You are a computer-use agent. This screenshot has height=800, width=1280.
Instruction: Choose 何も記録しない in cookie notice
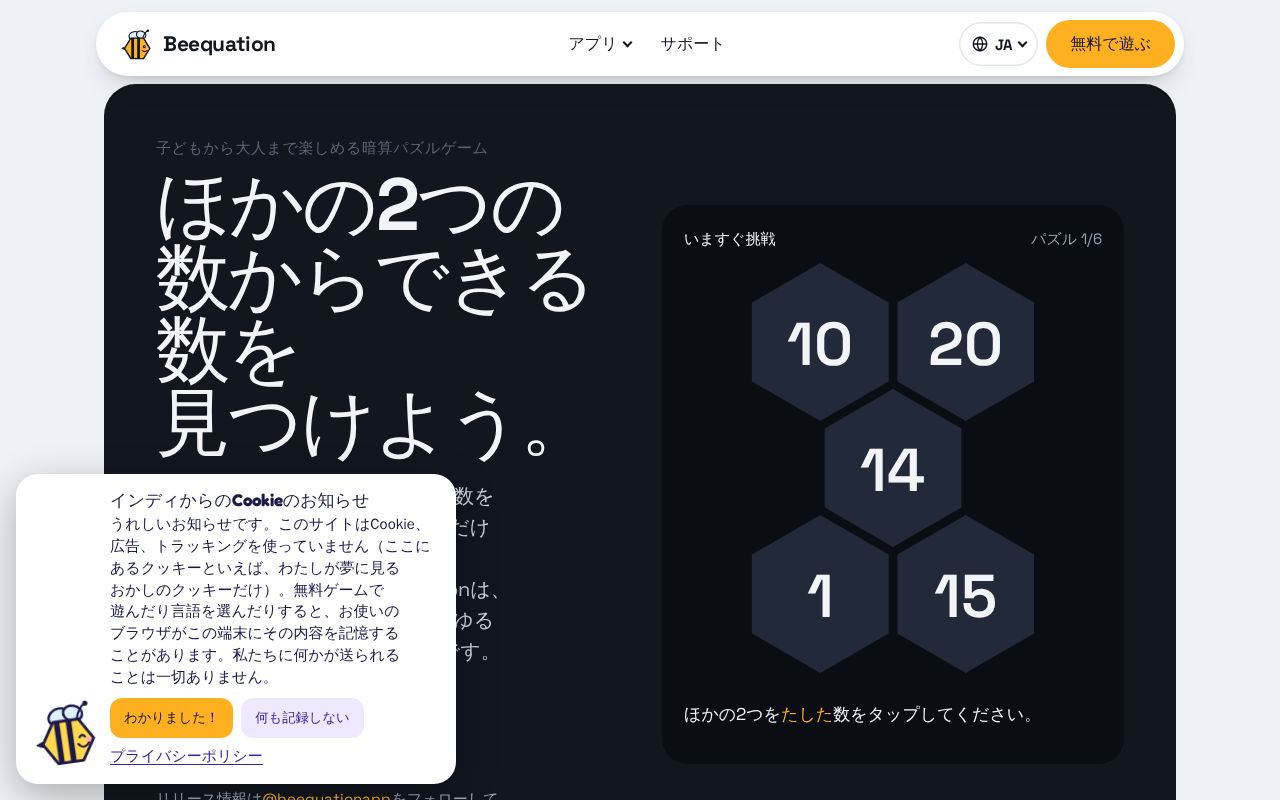(x=302, y=718)
